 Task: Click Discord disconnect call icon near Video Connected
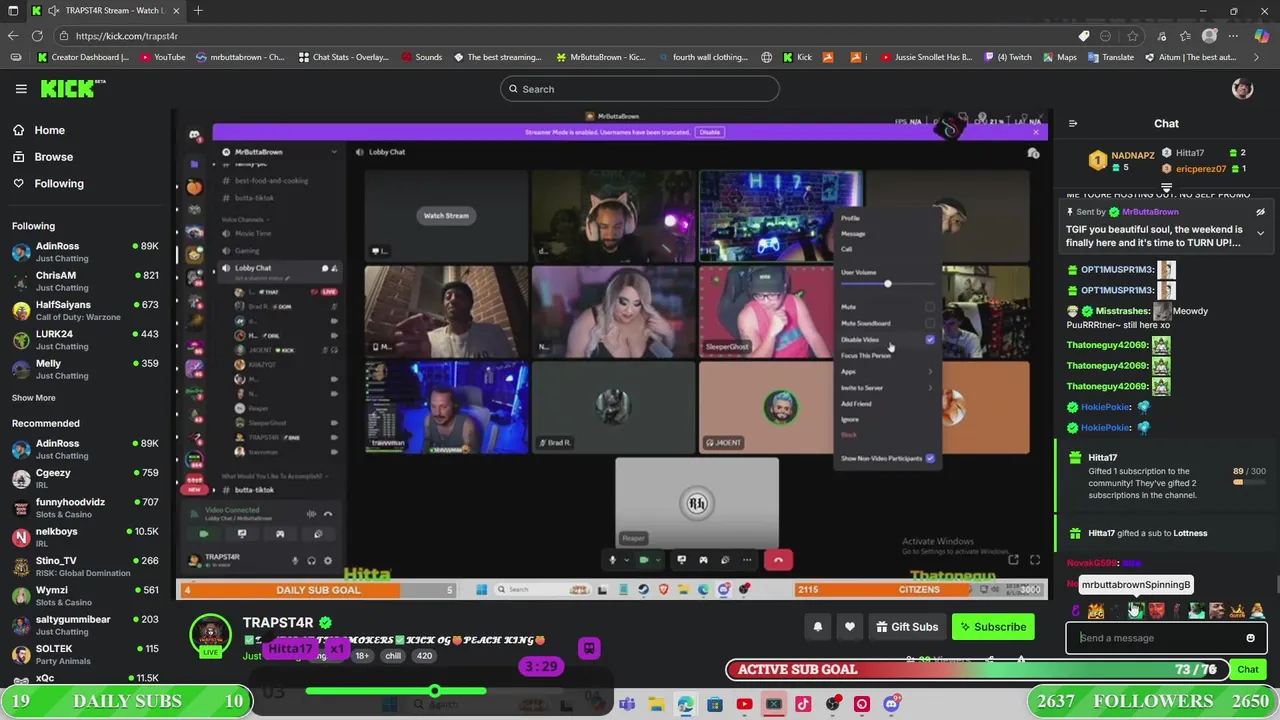(x=328, y=513)
